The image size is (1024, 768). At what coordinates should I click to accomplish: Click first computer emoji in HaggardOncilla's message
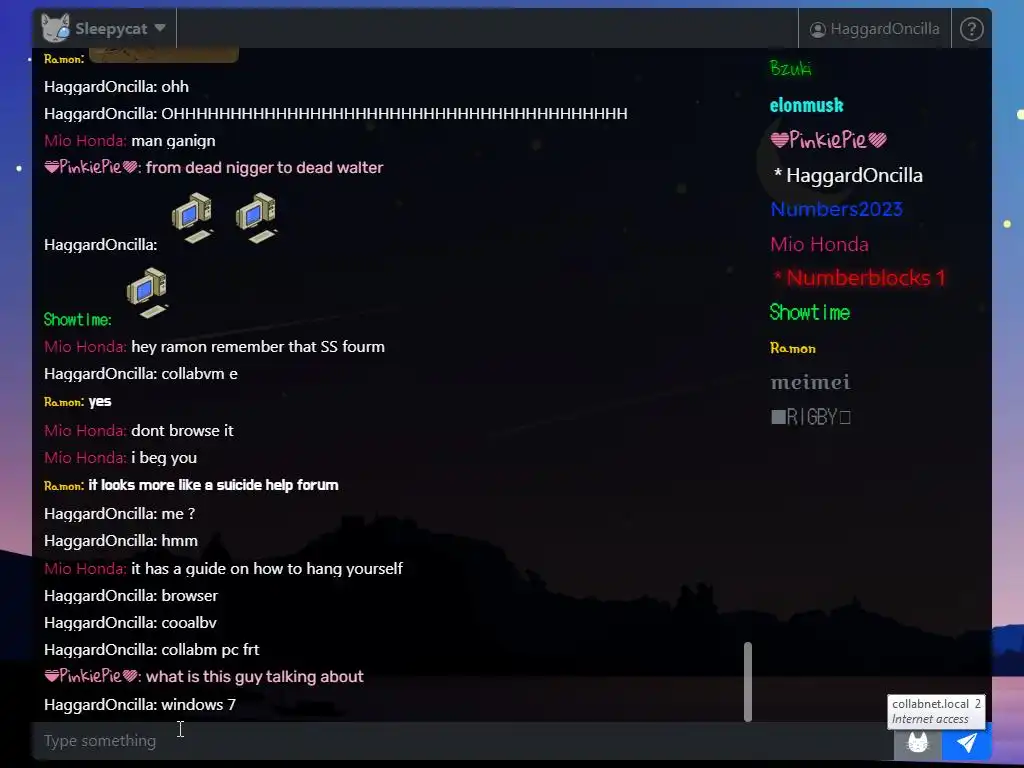pyautogui.click(x=193, y=218)
